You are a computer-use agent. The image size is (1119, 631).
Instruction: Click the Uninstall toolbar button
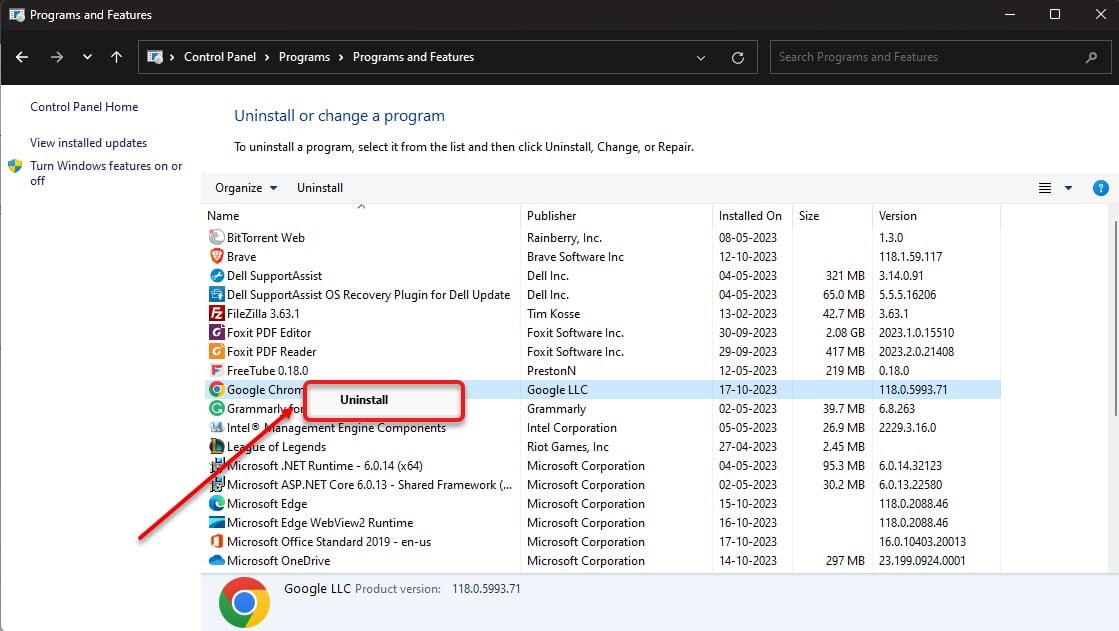[x=320, y=188]
